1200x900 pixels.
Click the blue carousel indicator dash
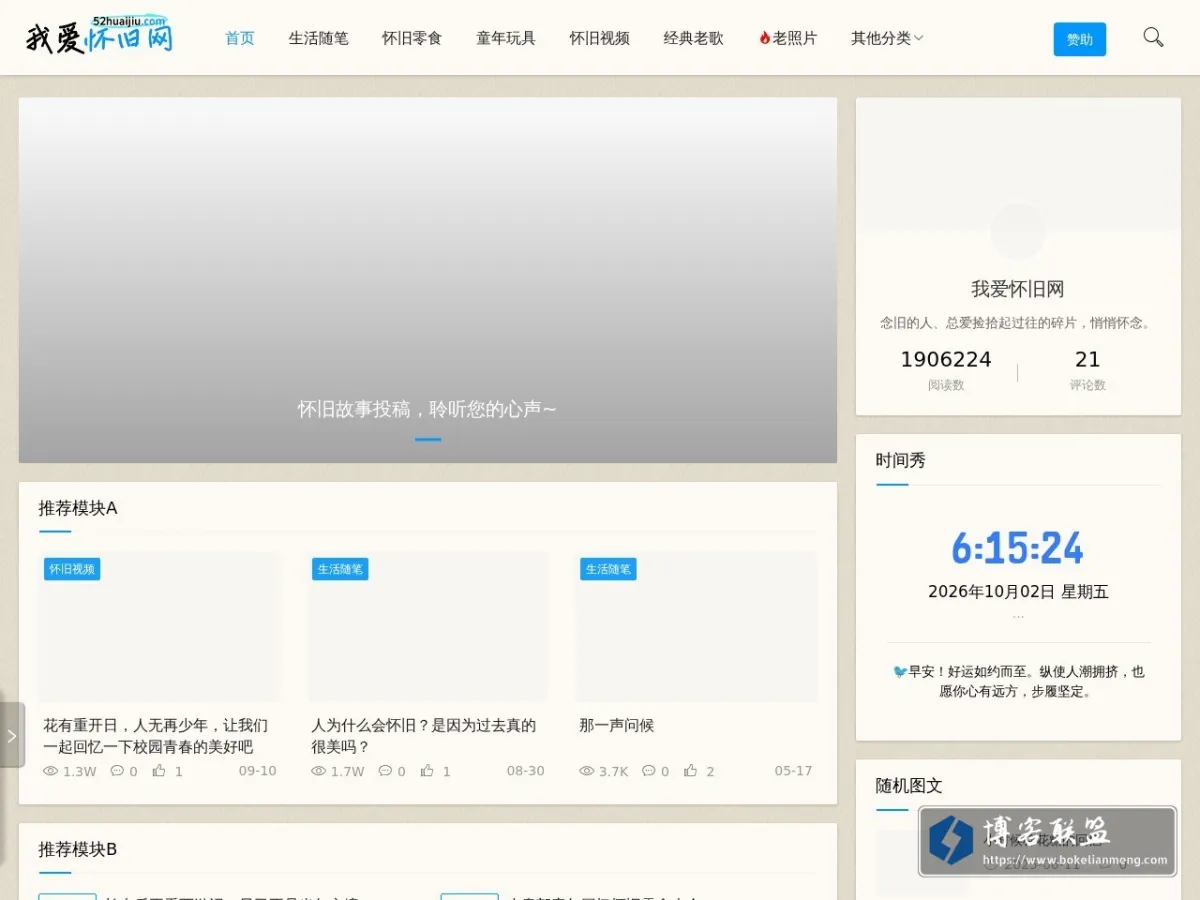428,439
